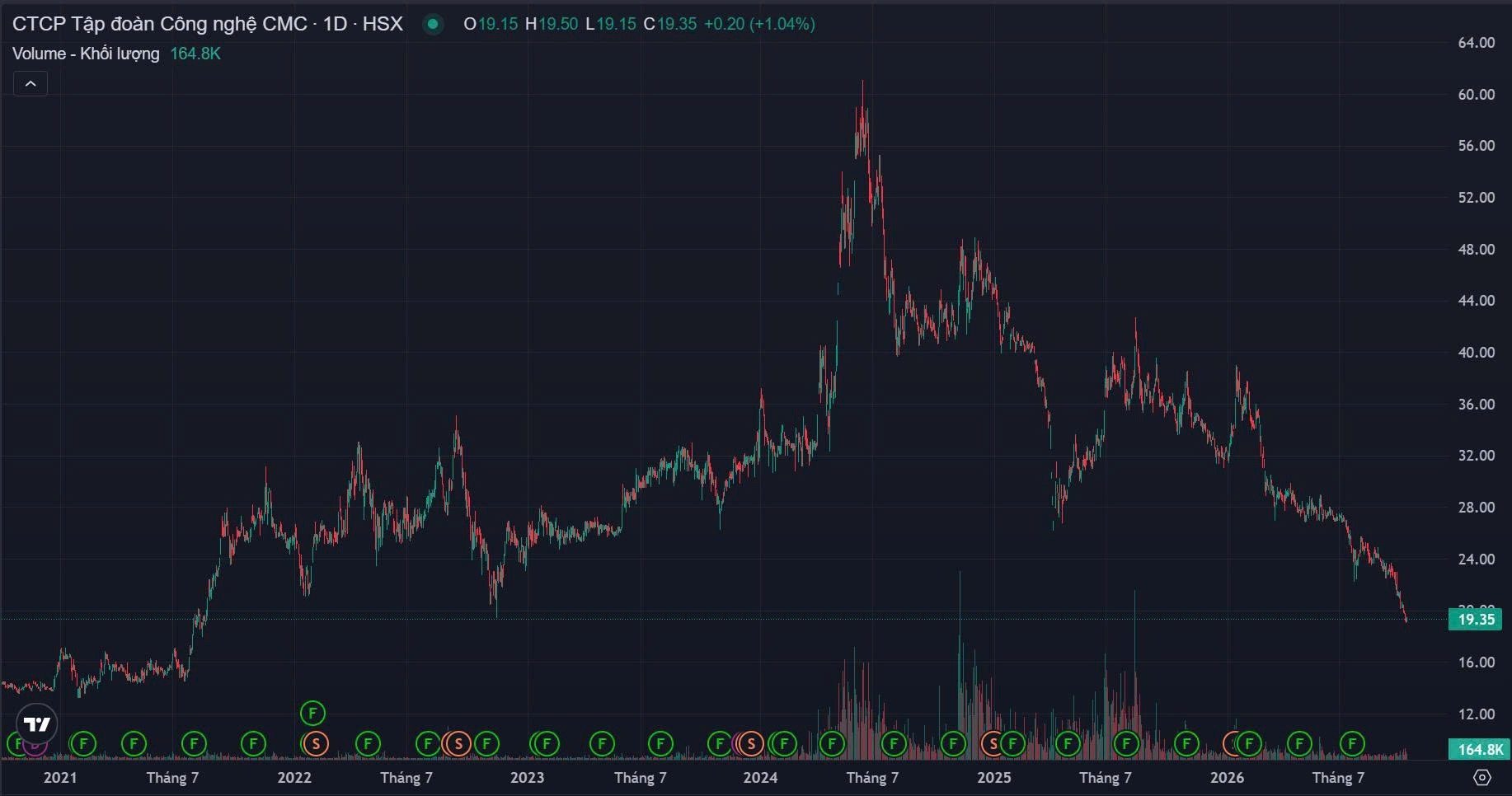Click the 2024 label on the time axis
The image size is (1512, 796).
coord(760,778)
